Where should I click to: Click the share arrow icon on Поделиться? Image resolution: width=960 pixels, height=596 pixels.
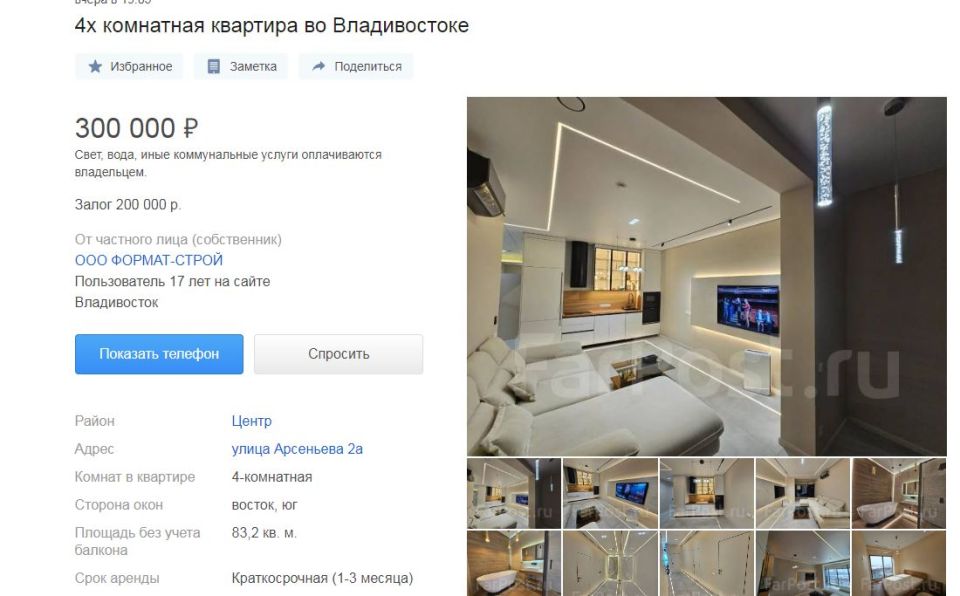click(318, 66)
